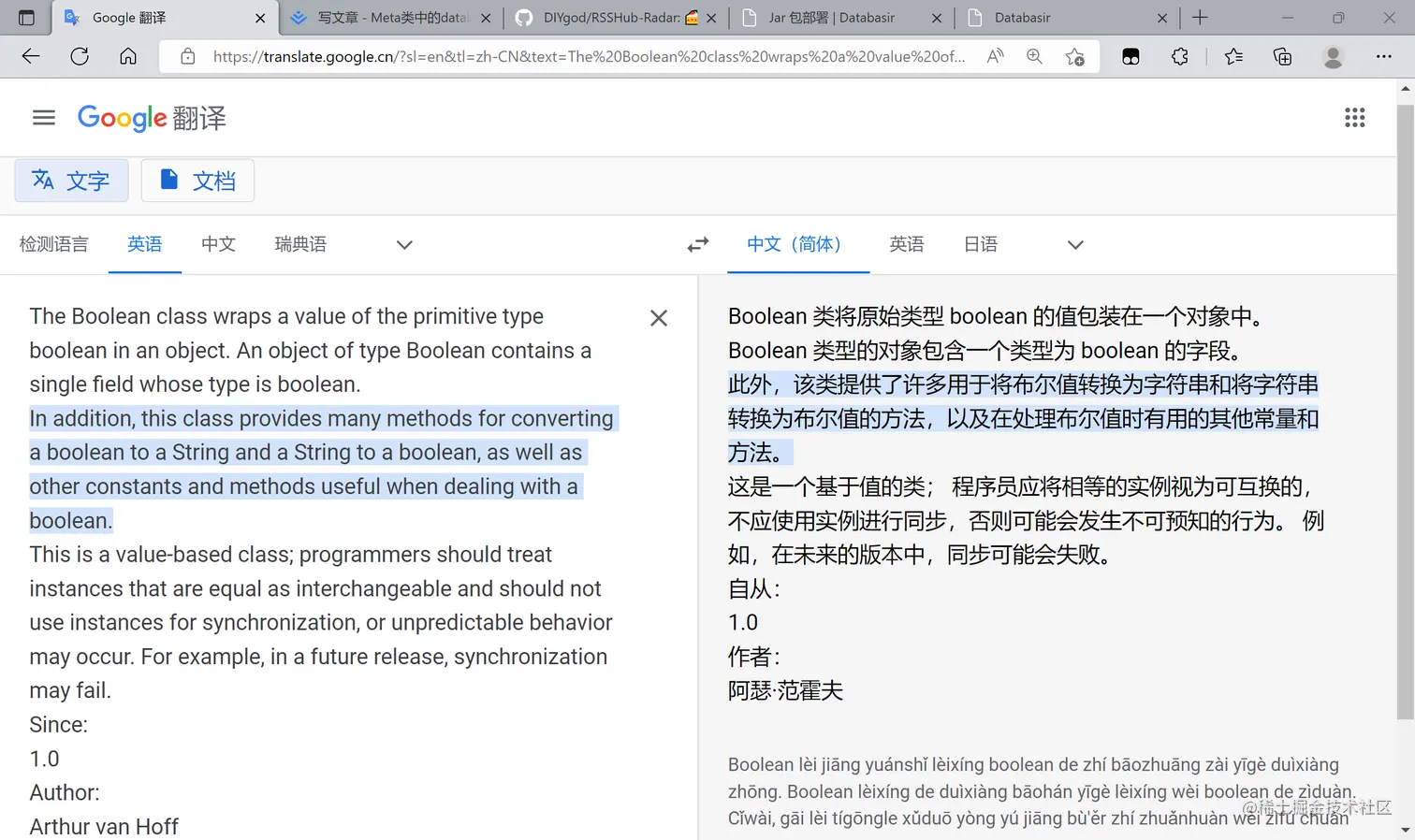
Task: Choose 瑞典语 as source language
Action: tap(300, 244)
